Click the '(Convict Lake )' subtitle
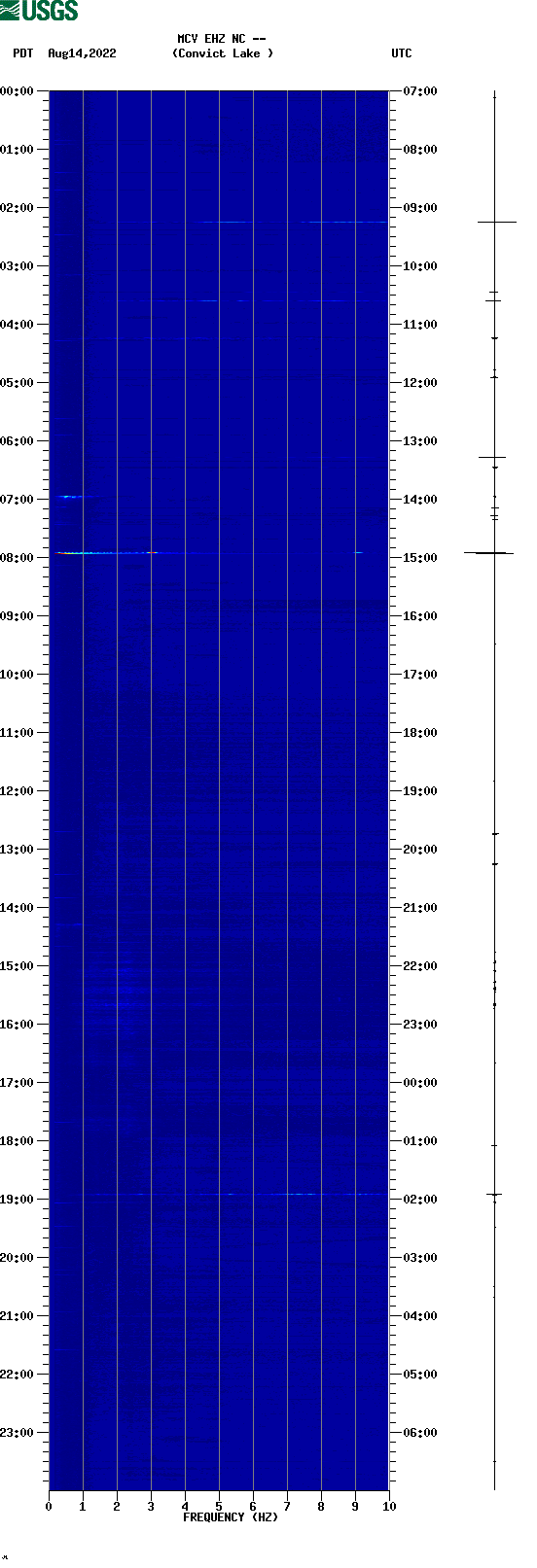The width and height of the screenshot is (537, 1568). 223,53
